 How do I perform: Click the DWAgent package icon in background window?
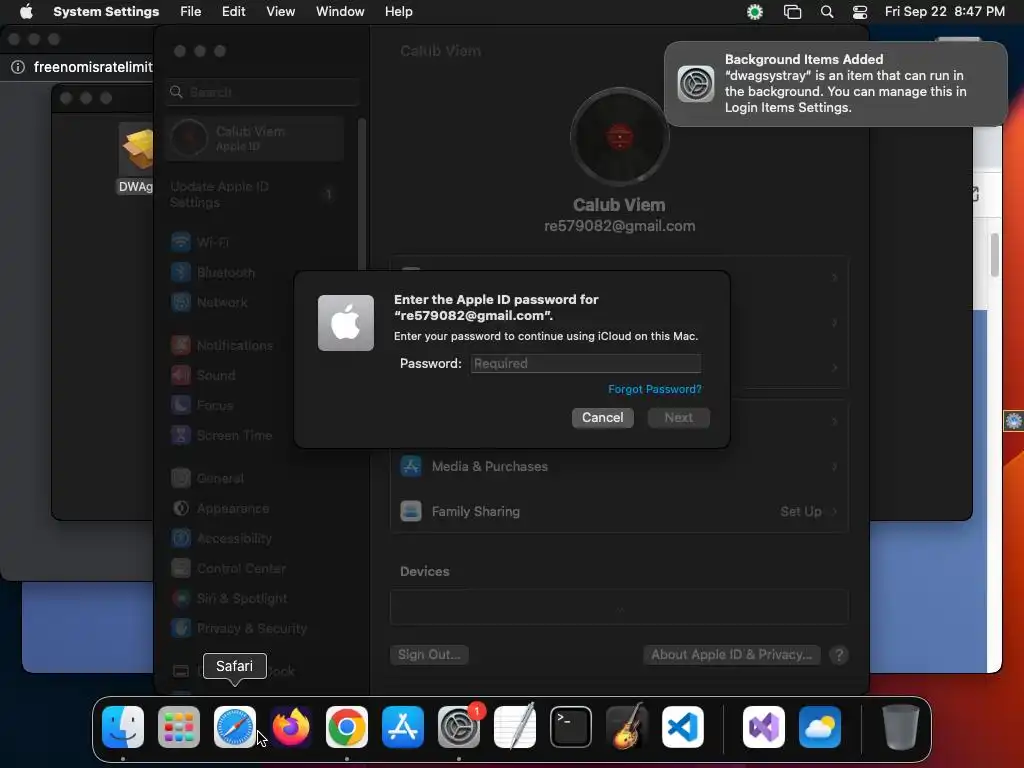(x=137, y=149)
